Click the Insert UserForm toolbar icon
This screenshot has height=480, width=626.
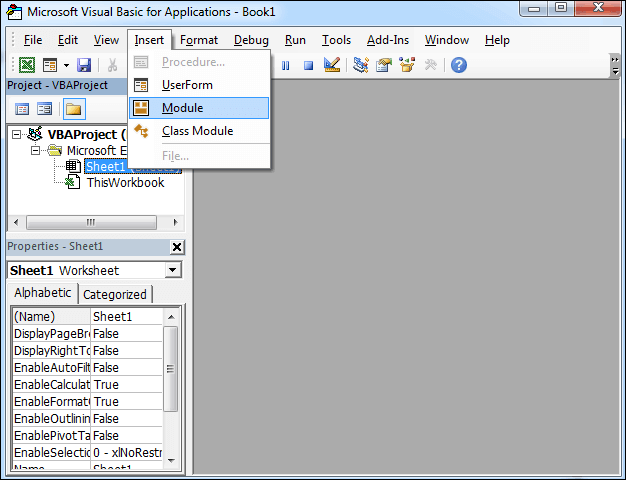(x=50, y=65)
